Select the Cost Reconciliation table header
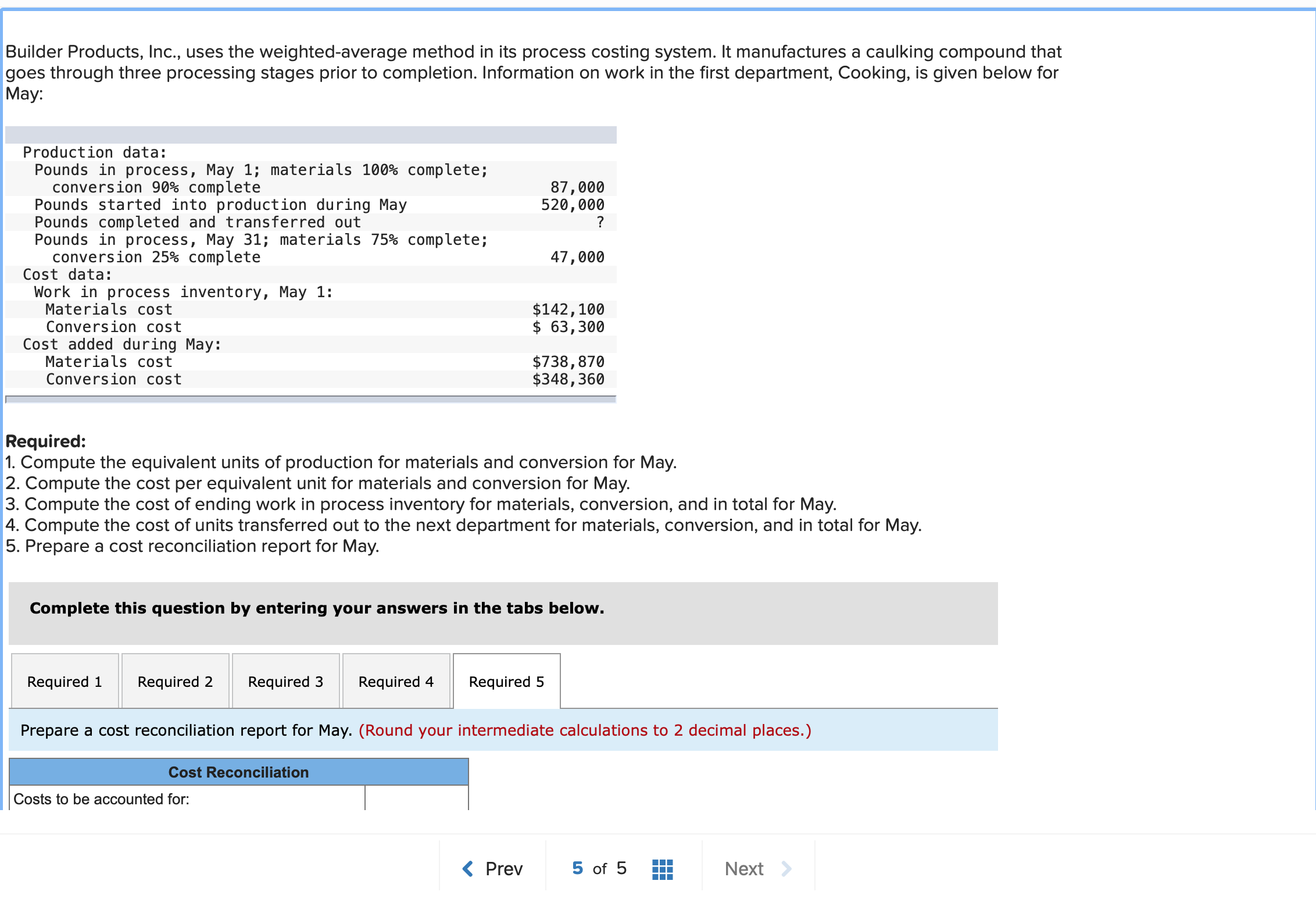 point(238,772)
